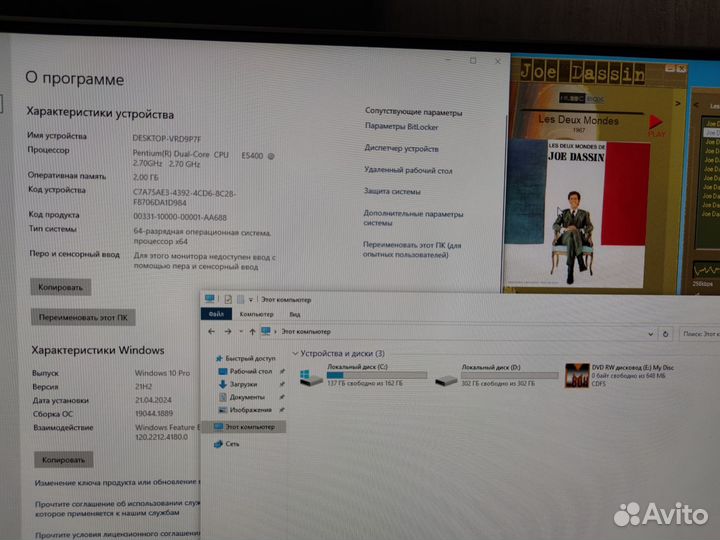Open the 'Компьютер' ribbon tab
Viewport: 720px width, 540px height.
point(256,314)
